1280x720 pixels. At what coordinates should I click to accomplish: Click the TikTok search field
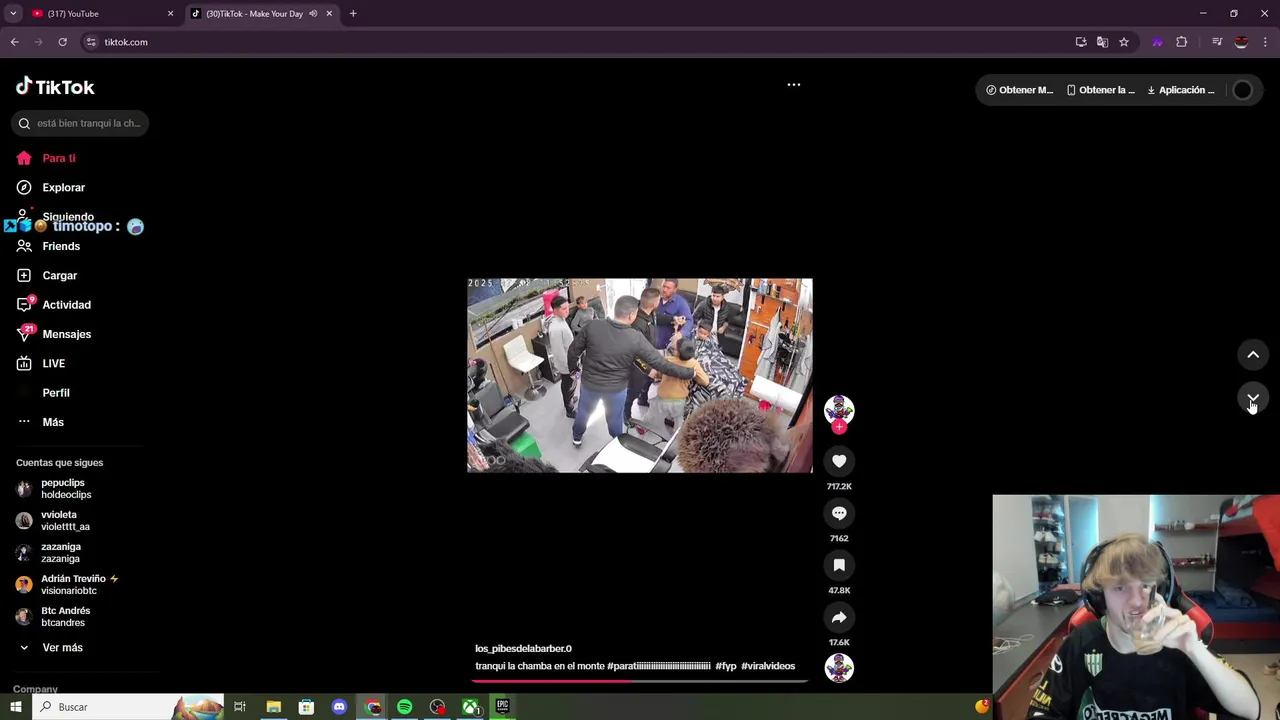coord(80,123)
